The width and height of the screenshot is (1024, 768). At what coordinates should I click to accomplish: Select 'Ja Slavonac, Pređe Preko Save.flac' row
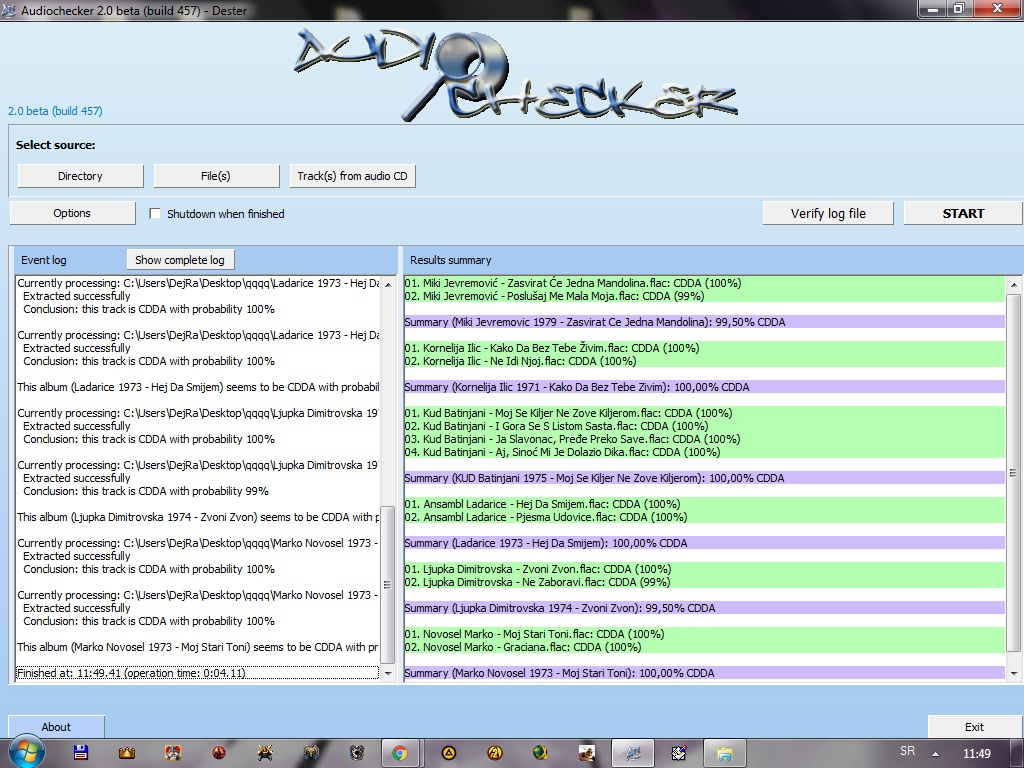[x=704, y=439]
